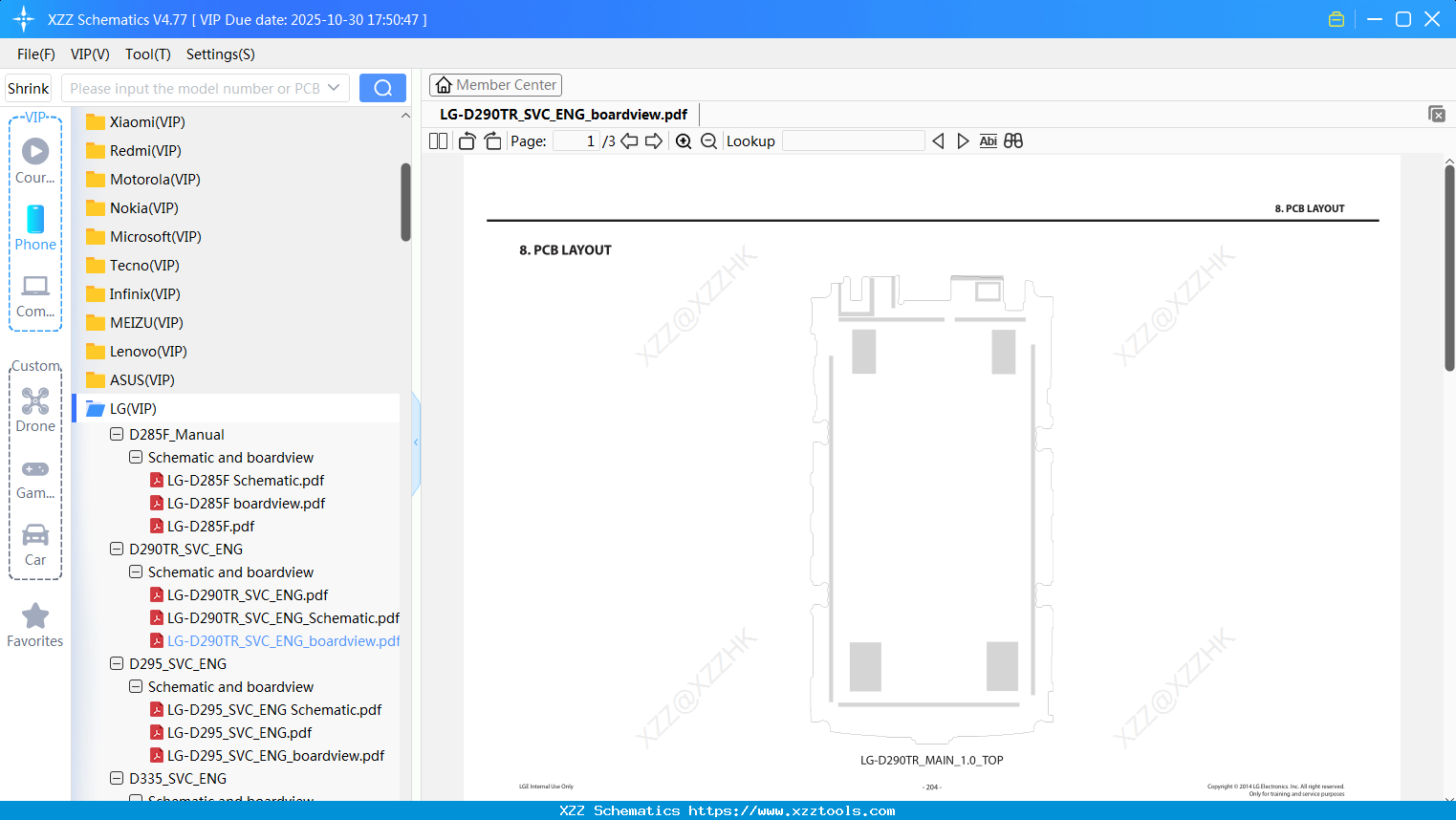Click the yellow VIP briefcase icon in title bar
This screenshot has width=1456, height=820.
click(x=1336, y=19)
